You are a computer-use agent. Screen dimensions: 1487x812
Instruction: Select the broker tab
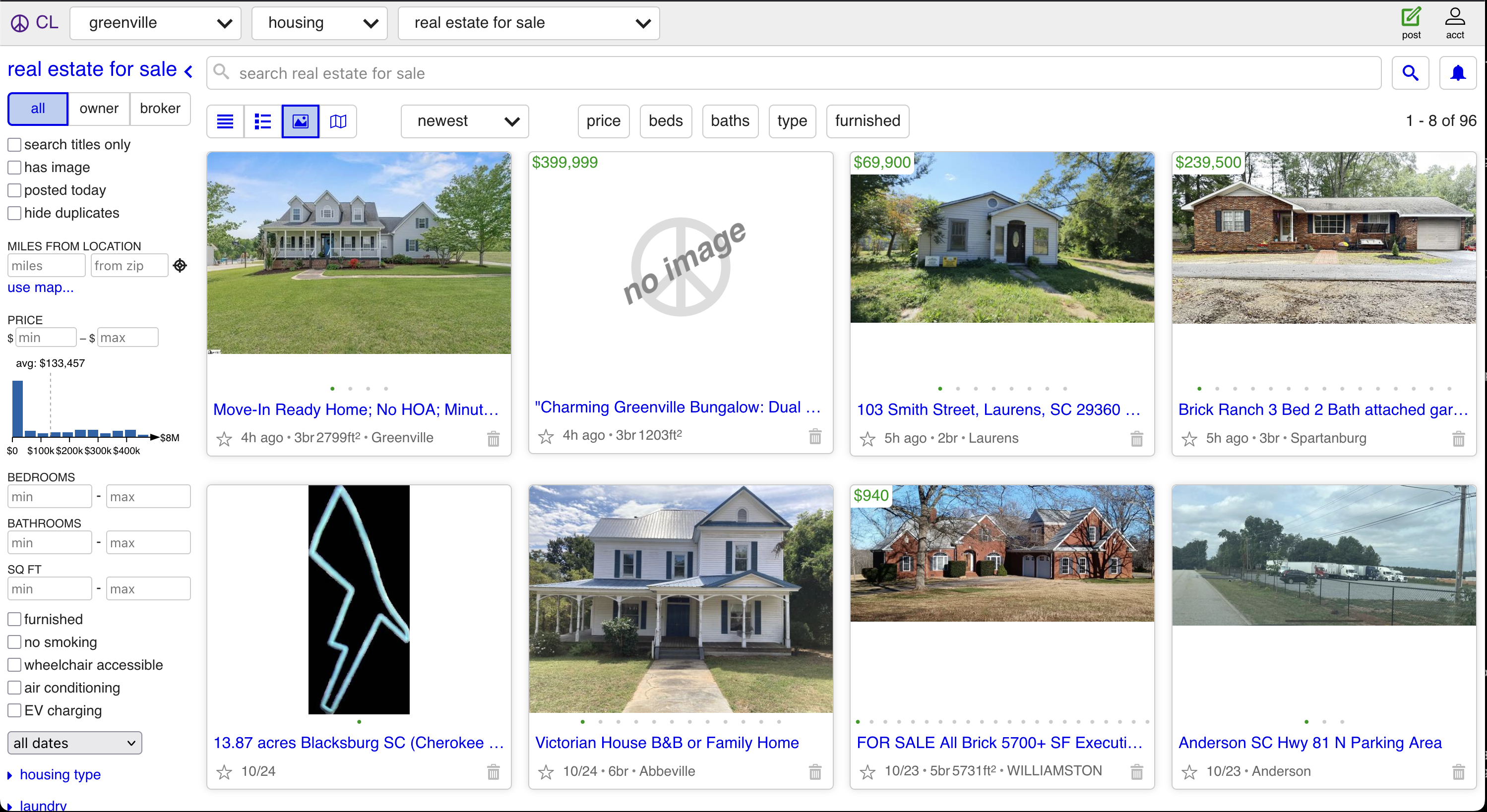point(160,109)
